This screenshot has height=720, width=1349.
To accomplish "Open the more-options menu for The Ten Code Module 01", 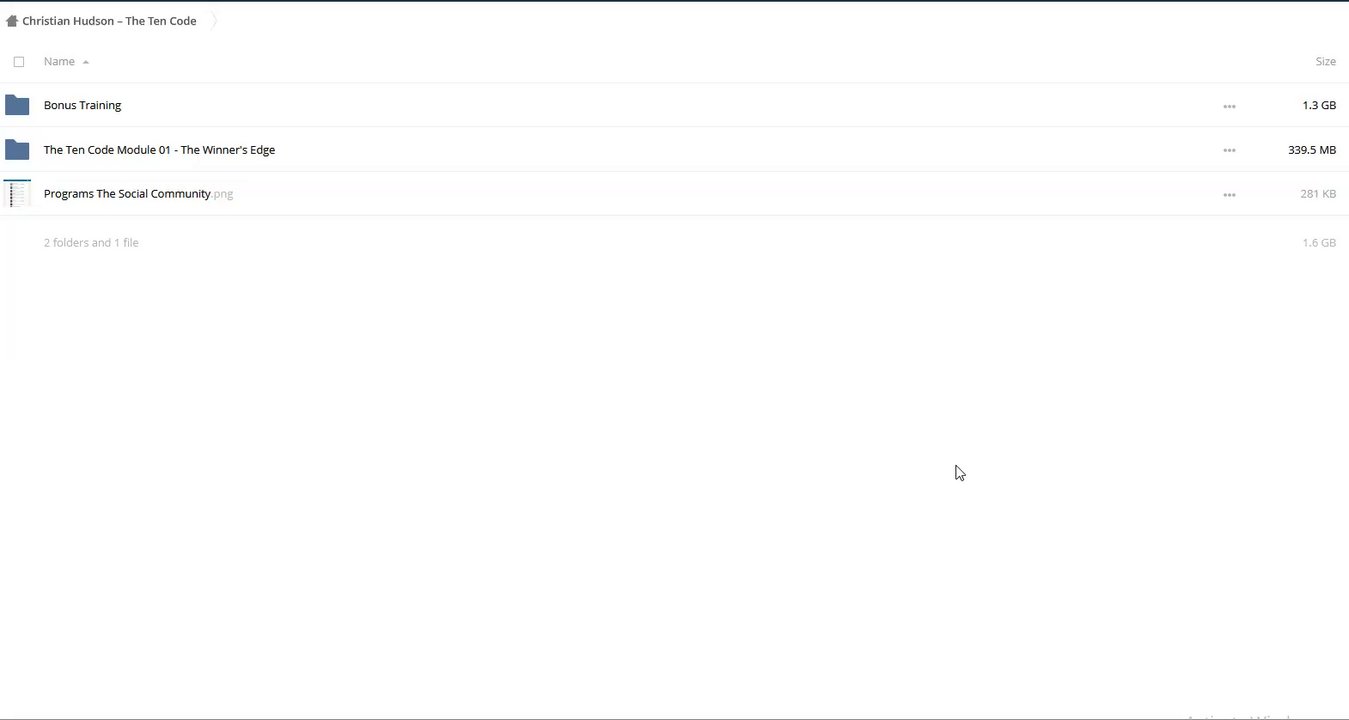I will pos(1229,151).
